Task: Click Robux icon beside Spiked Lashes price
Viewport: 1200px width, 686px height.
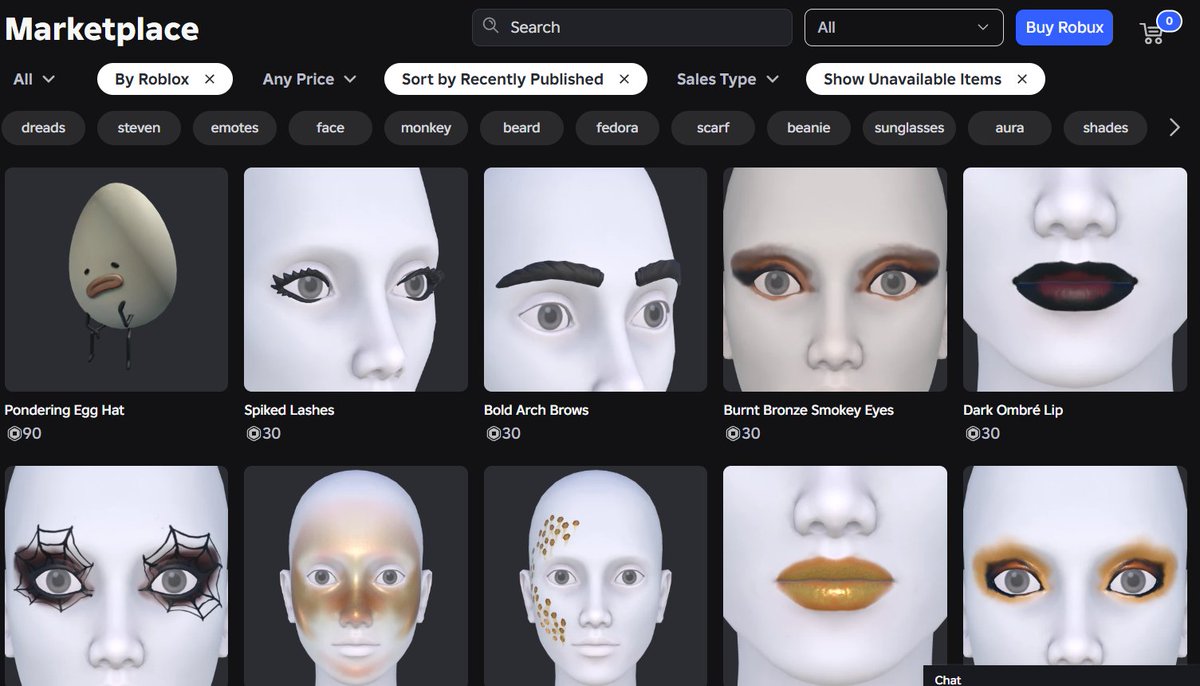Action: (x=253, y=434)
